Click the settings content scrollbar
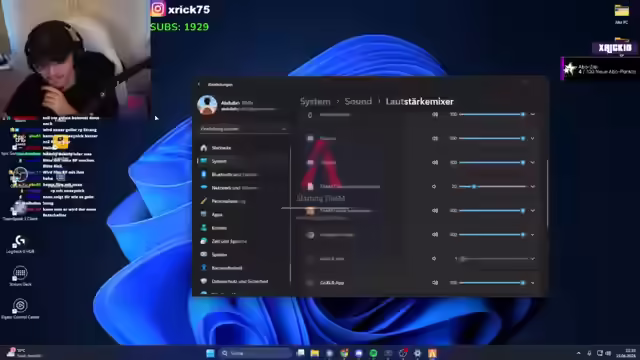The image size is (640, 360). pyautogui.click(x=547, y=194)
